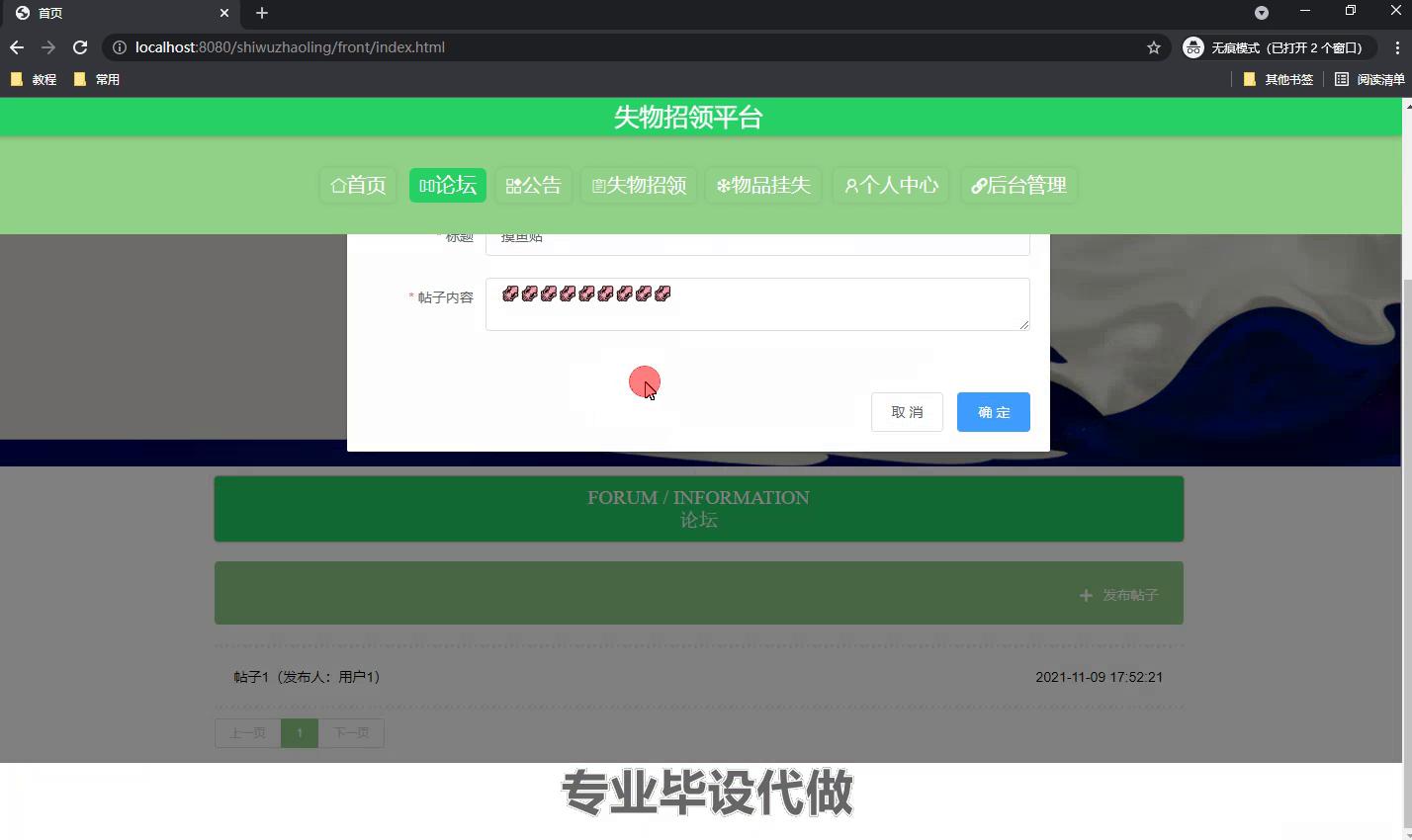
Task: Open the 教程 bookmark folder
Action: click(34, 79)
